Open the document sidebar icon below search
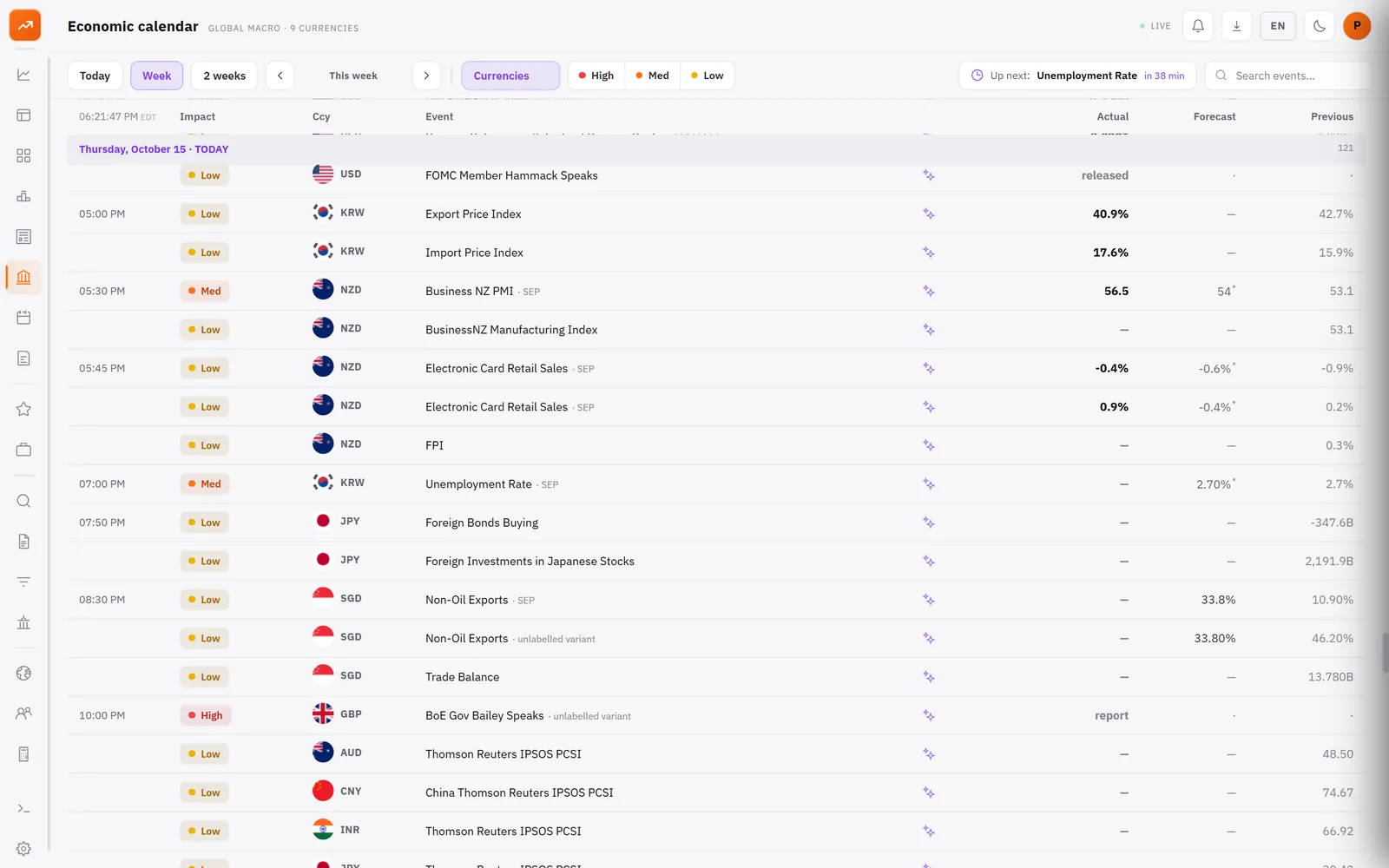The image size is (1389, 868). click(x=23, y=542)
